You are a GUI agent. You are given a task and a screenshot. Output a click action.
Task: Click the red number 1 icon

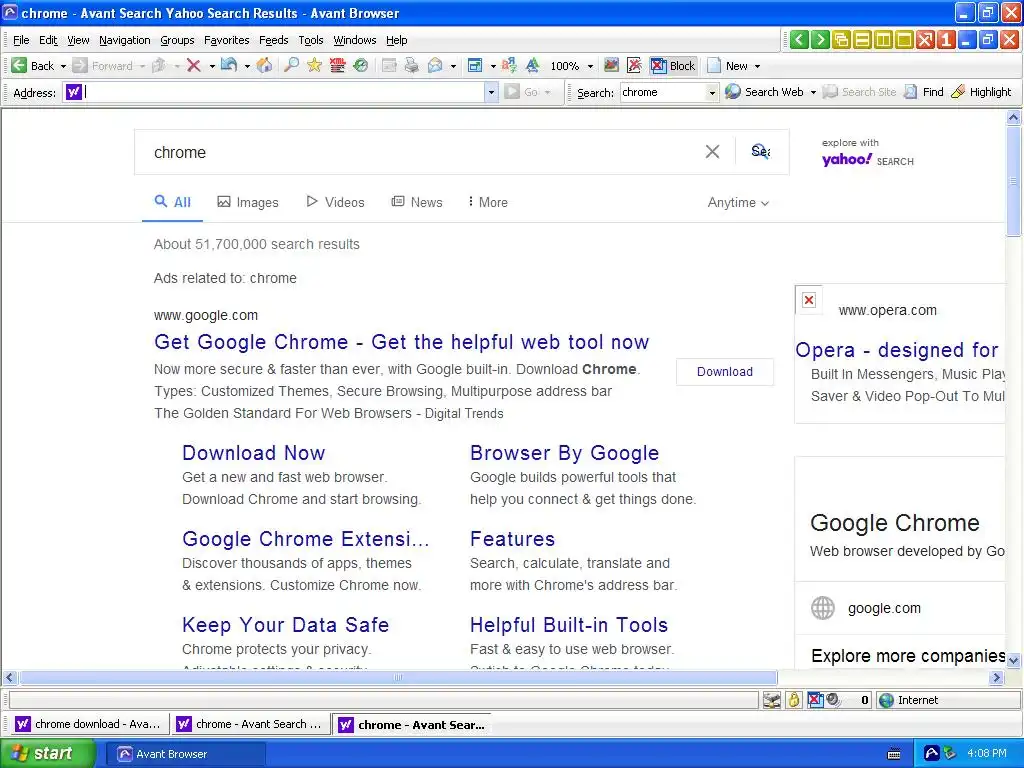(x=946, y=40)
